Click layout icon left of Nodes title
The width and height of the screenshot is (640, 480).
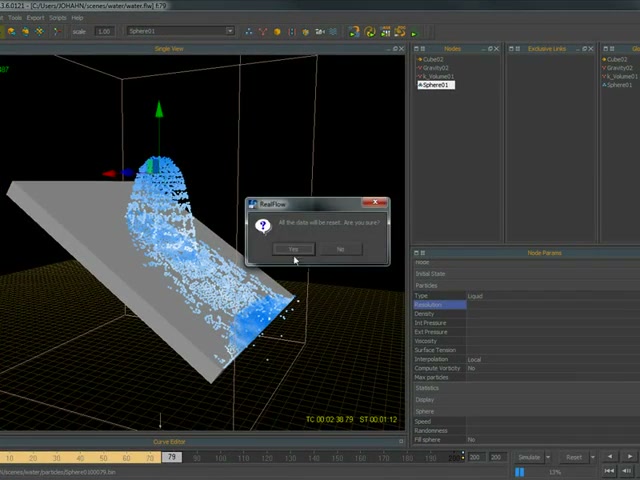423,49
